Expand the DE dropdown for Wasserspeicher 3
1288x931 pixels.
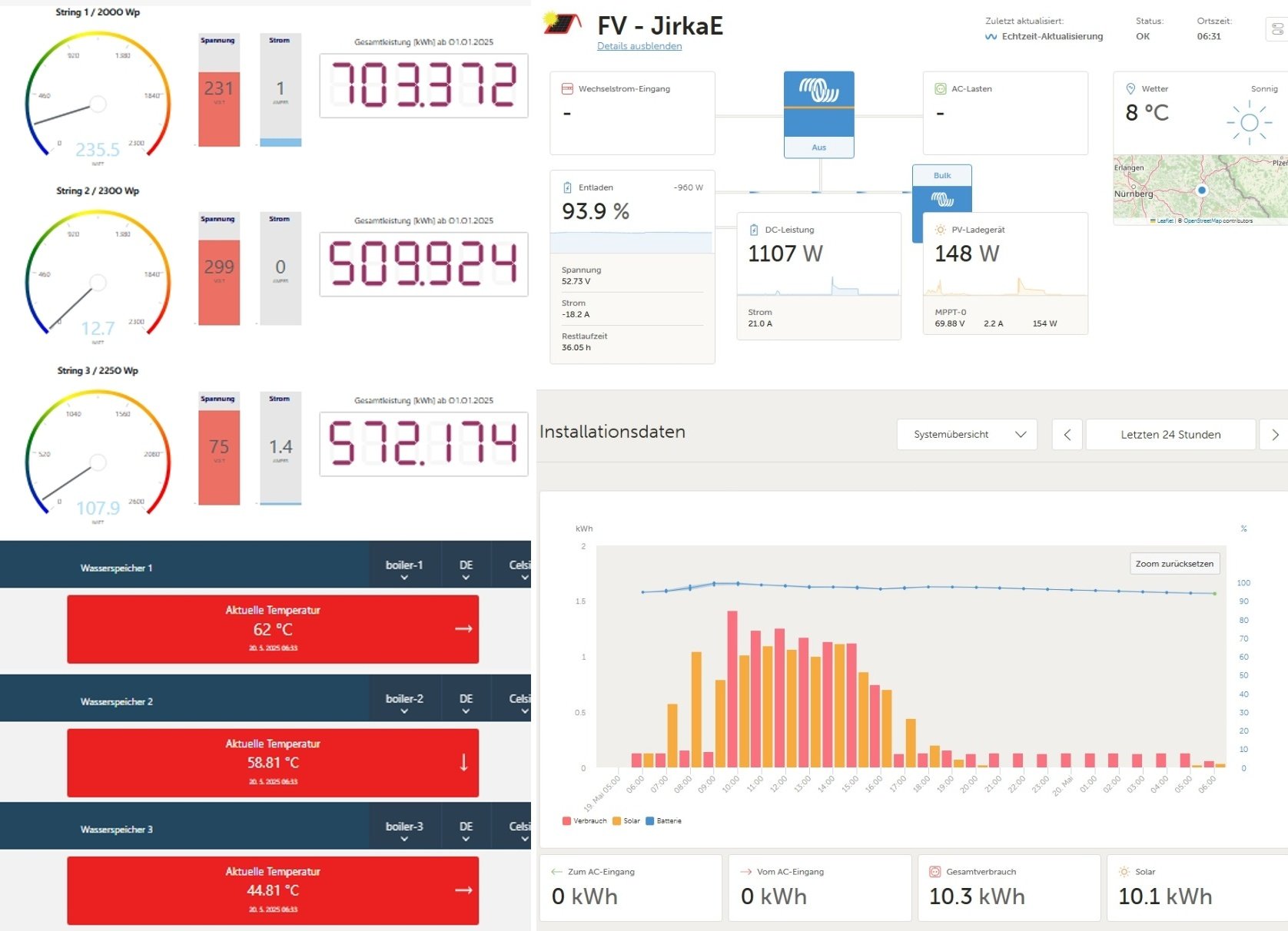[x=466, y=830]
